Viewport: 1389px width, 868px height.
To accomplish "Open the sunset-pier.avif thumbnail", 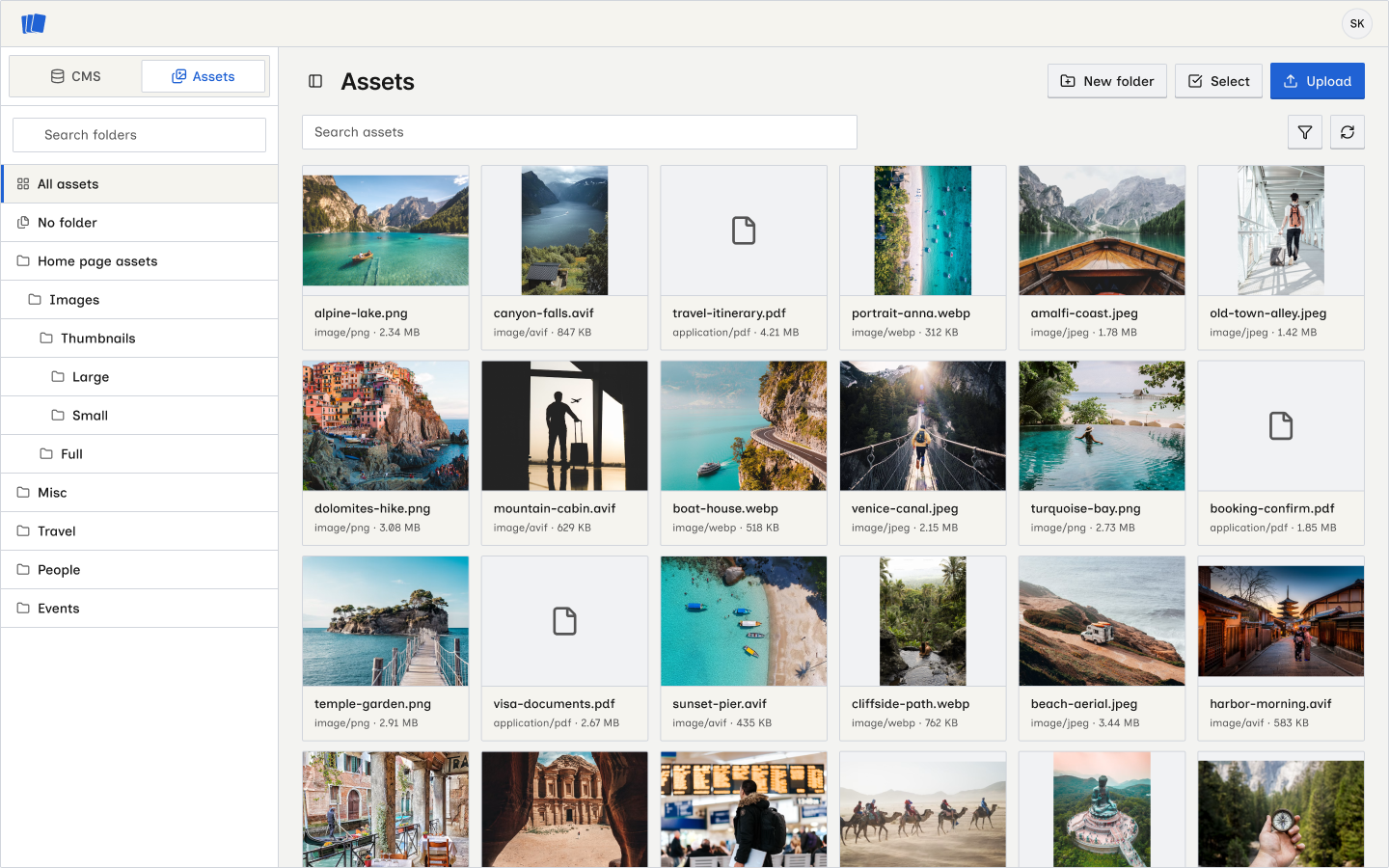I will click(744, 621).
